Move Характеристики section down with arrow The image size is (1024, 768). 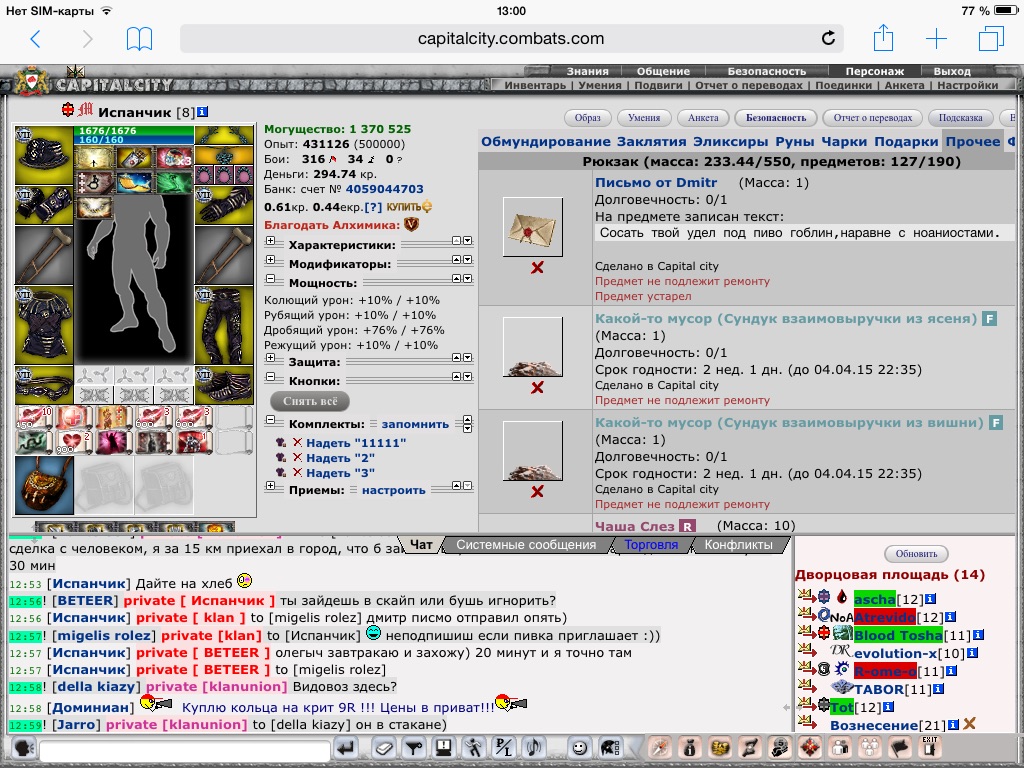coord(468,241)
